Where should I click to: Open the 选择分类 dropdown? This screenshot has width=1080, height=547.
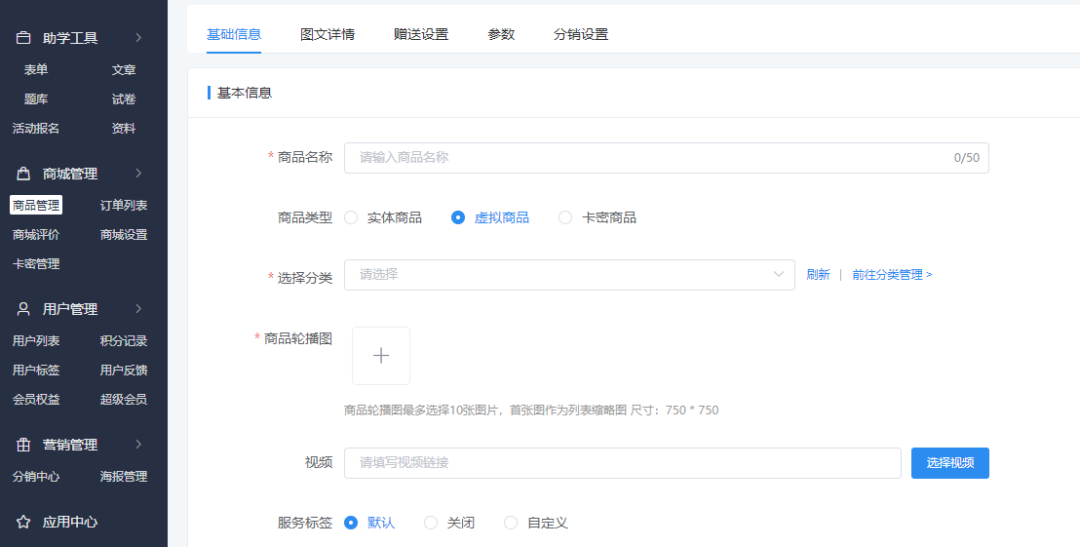coord(569,275)
